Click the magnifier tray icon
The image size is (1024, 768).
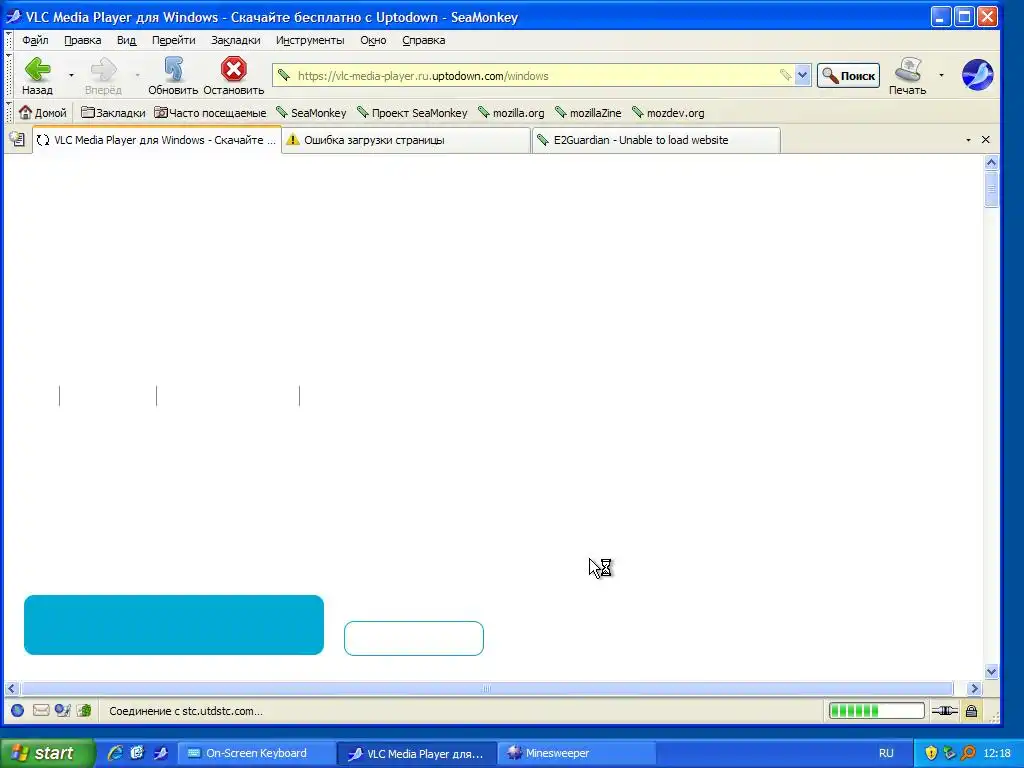click(x=968, y=753)
